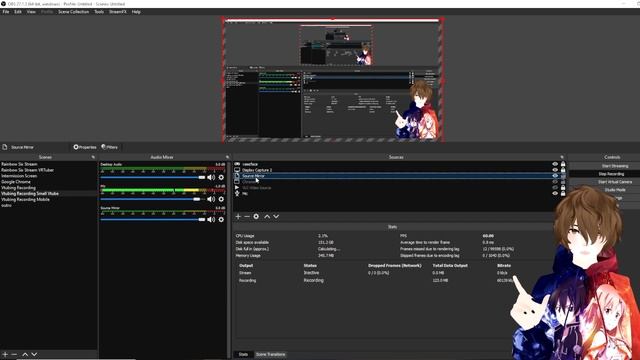Open the StreamFX menu
The width and height of the screenshot is (640, 360).
(x=118, y=12)
